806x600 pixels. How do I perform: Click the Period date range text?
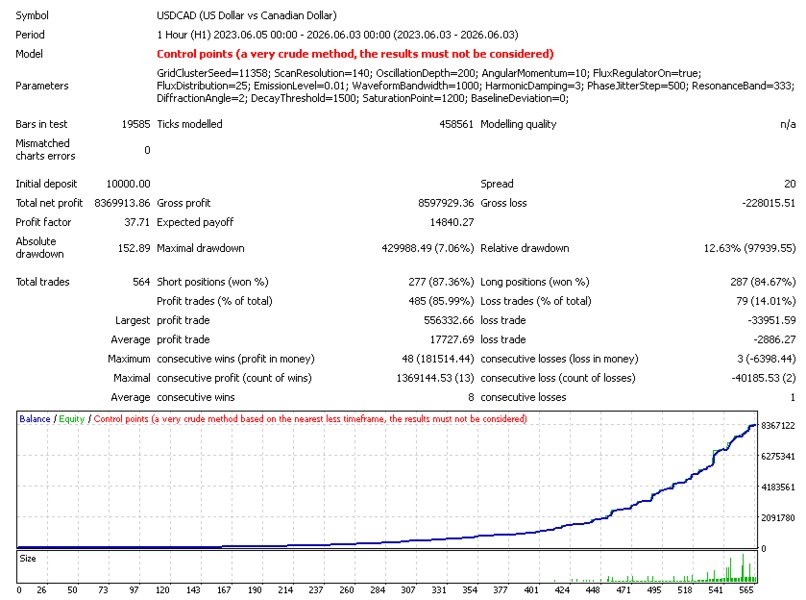tap(337, 35)
